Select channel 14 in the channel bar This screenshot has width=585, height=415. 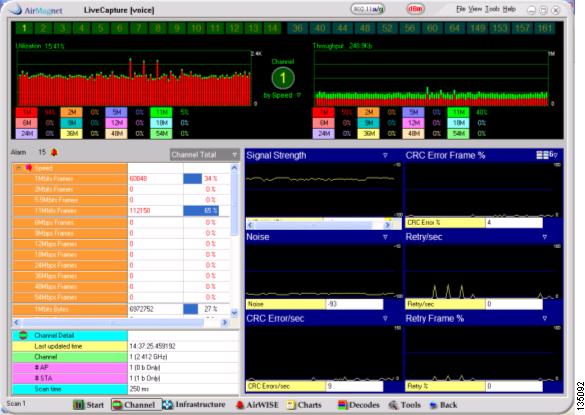[272, 28]
